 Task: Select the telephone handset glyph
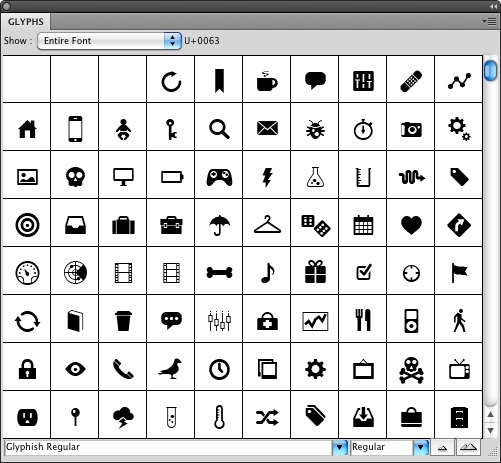tap(123, 369)
